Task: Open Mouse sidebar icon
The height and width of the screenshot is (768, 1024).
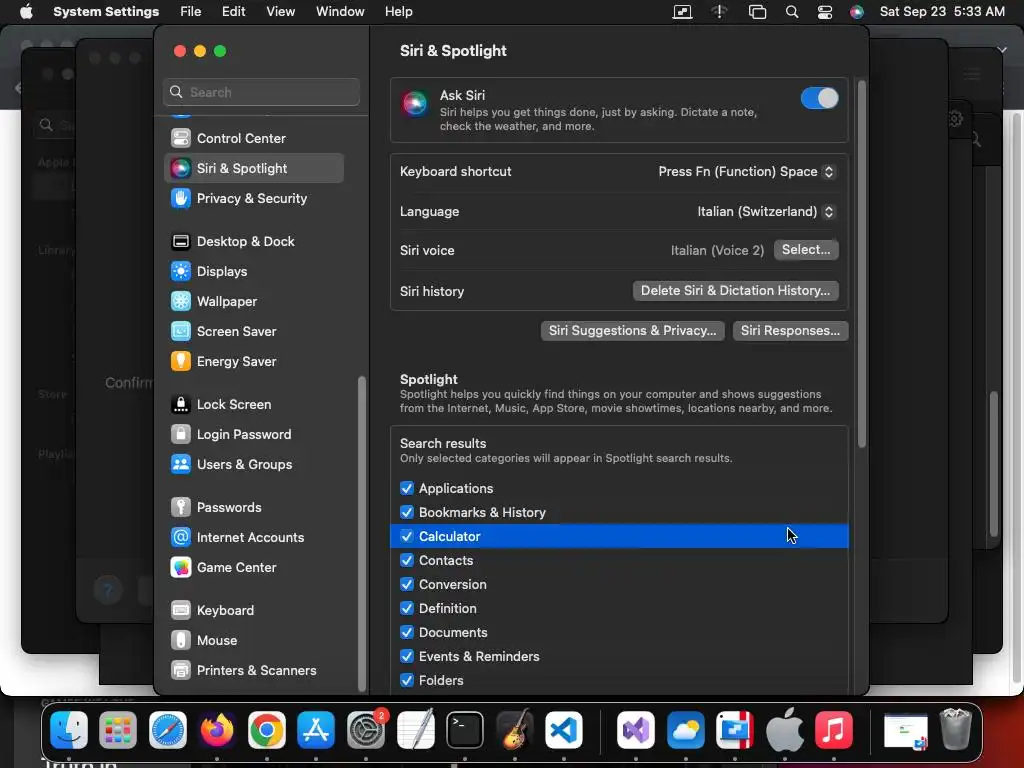Action: [x=180, y=640]
